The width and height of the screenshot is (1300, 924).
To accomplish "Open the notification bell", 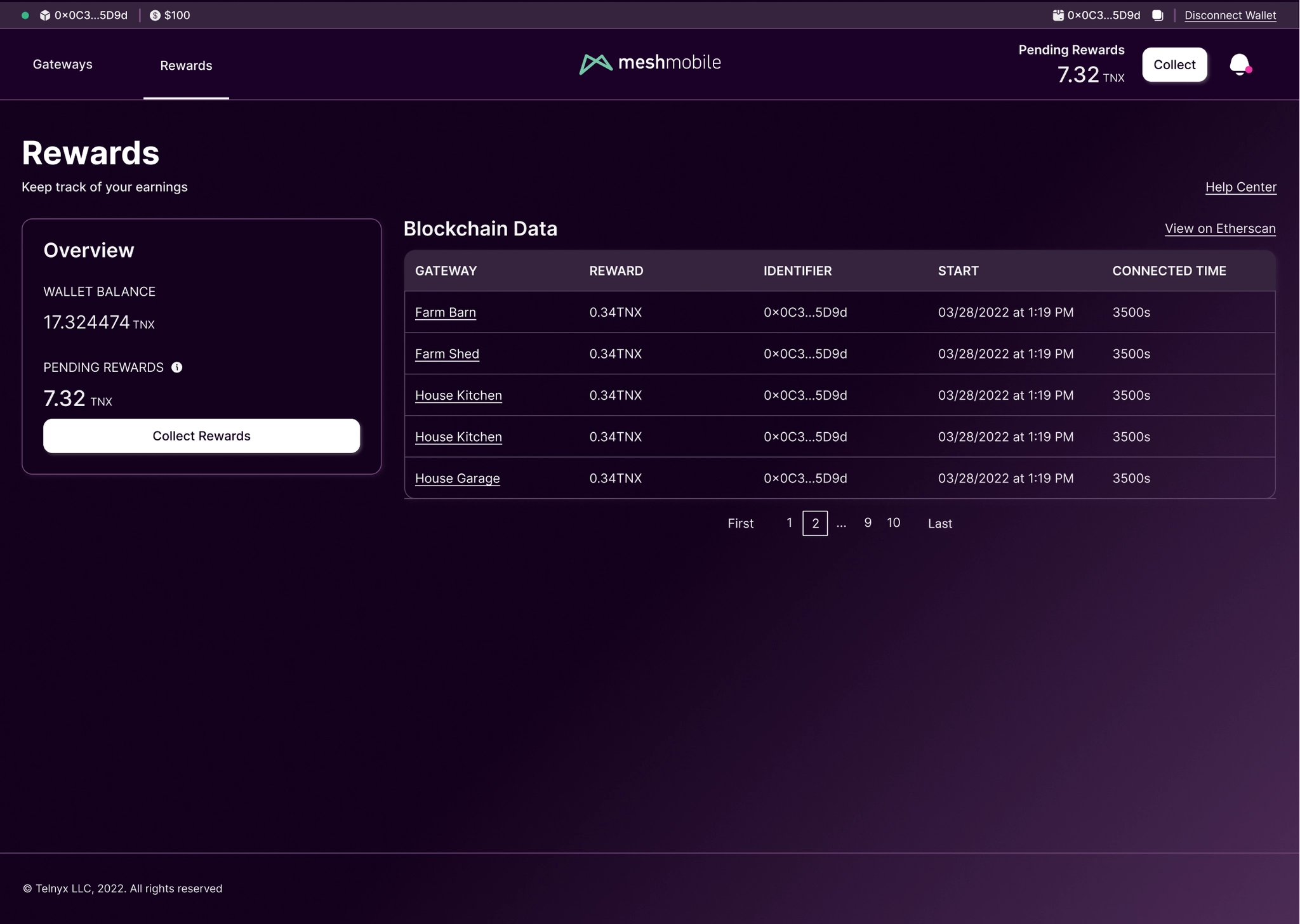I will (x=1240, y=65).
